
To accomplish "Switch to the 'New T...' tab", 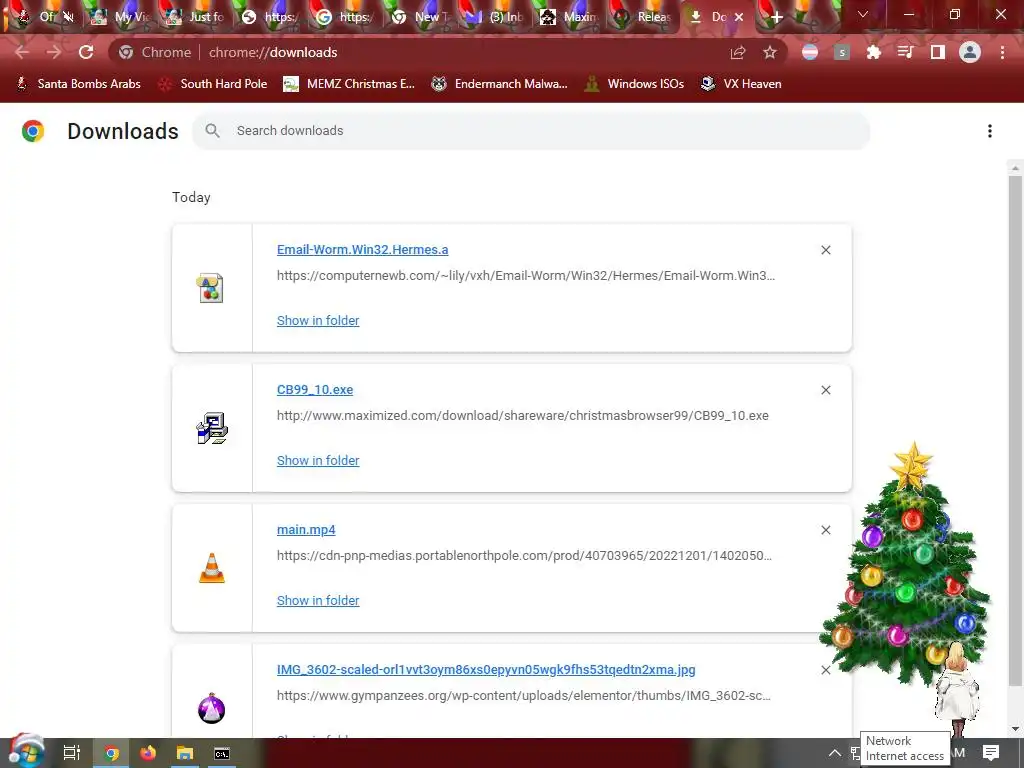I will pyautogui.click(x=420, y=17).
